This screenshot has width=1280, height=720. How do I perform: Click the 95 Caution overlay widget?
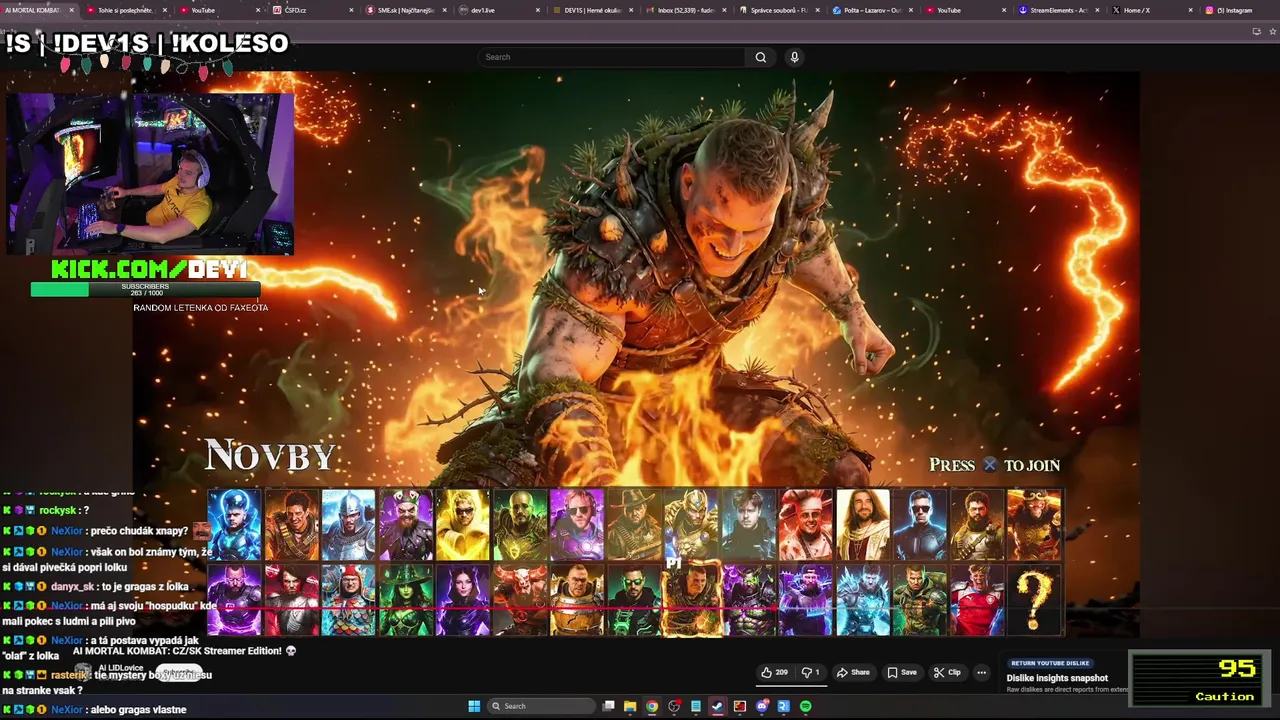(1199, 678)
